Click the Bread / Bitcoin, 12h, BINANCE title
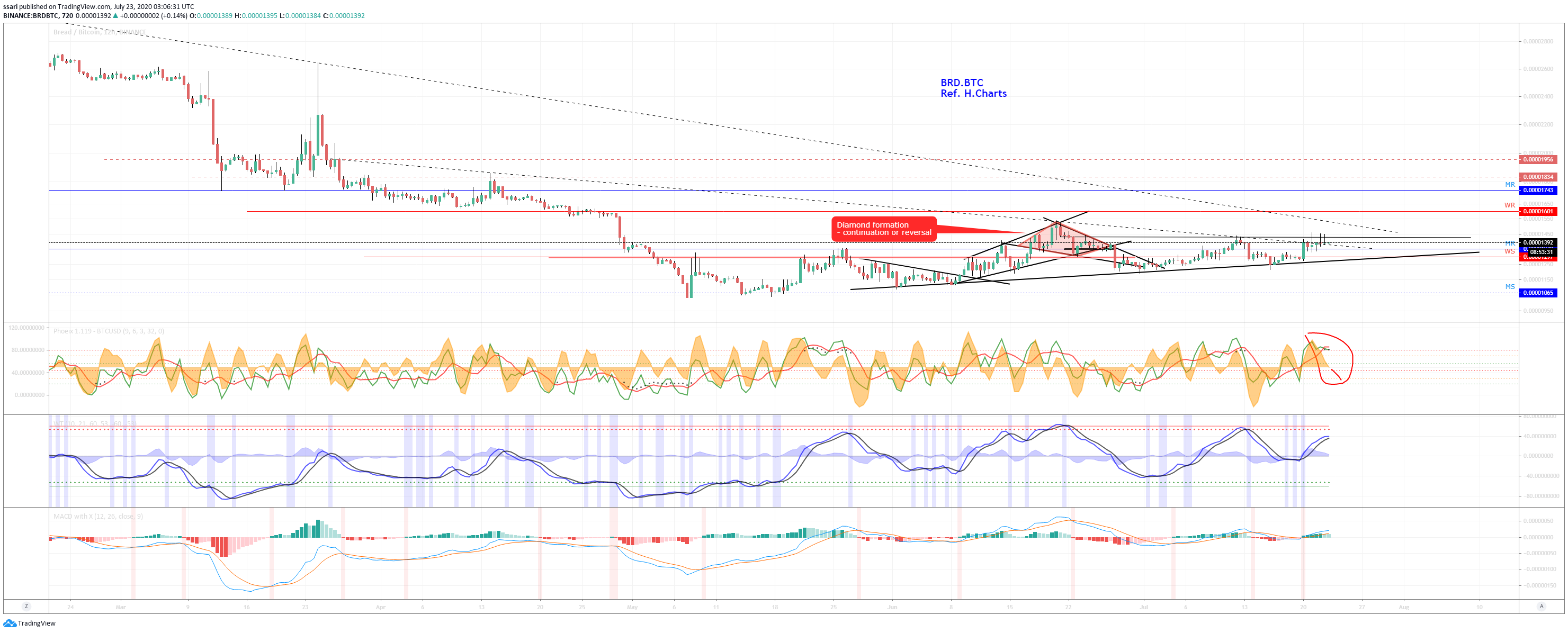 coord(100,32)
